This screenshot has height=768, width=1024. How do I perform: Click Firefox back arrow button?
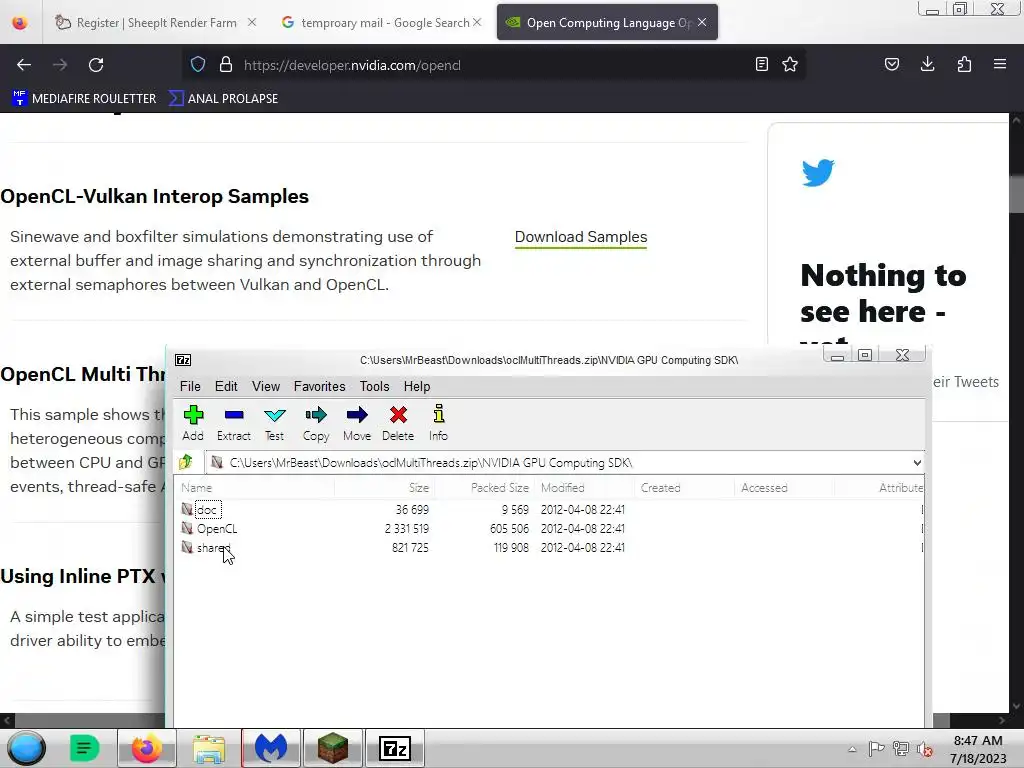tap(24, 65)
